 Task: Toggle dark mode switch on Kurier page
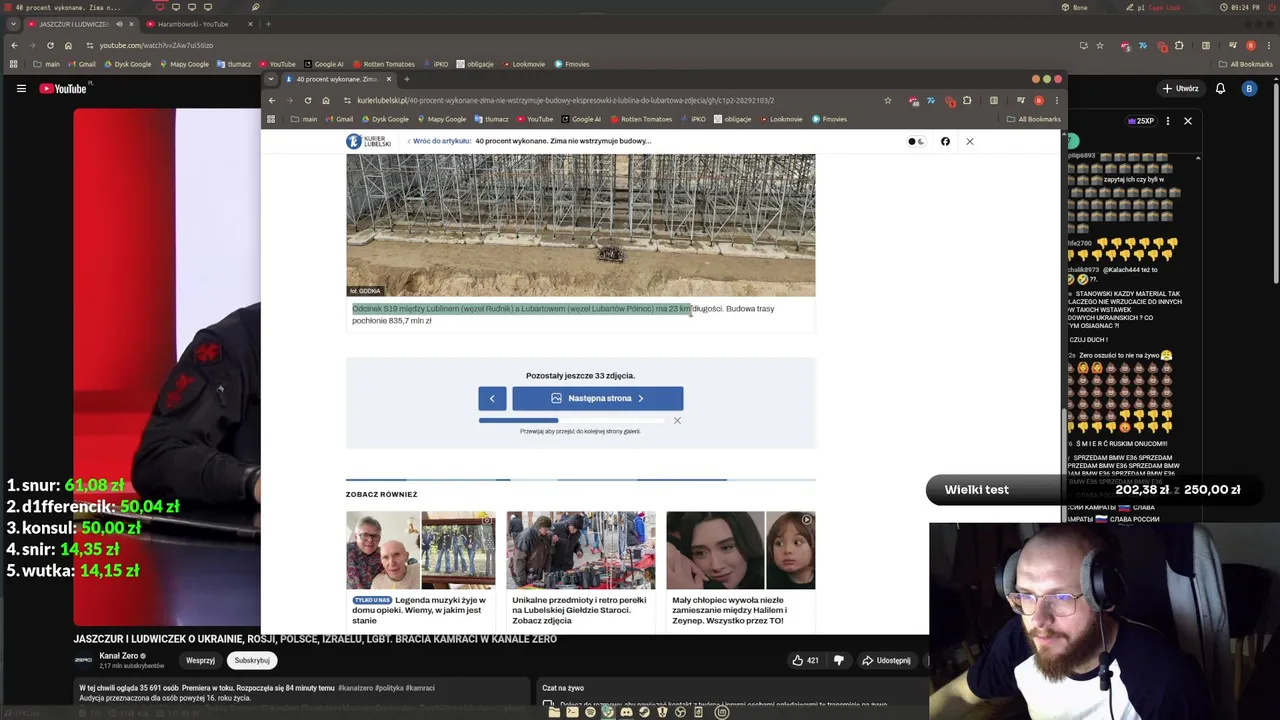point(916,141)
